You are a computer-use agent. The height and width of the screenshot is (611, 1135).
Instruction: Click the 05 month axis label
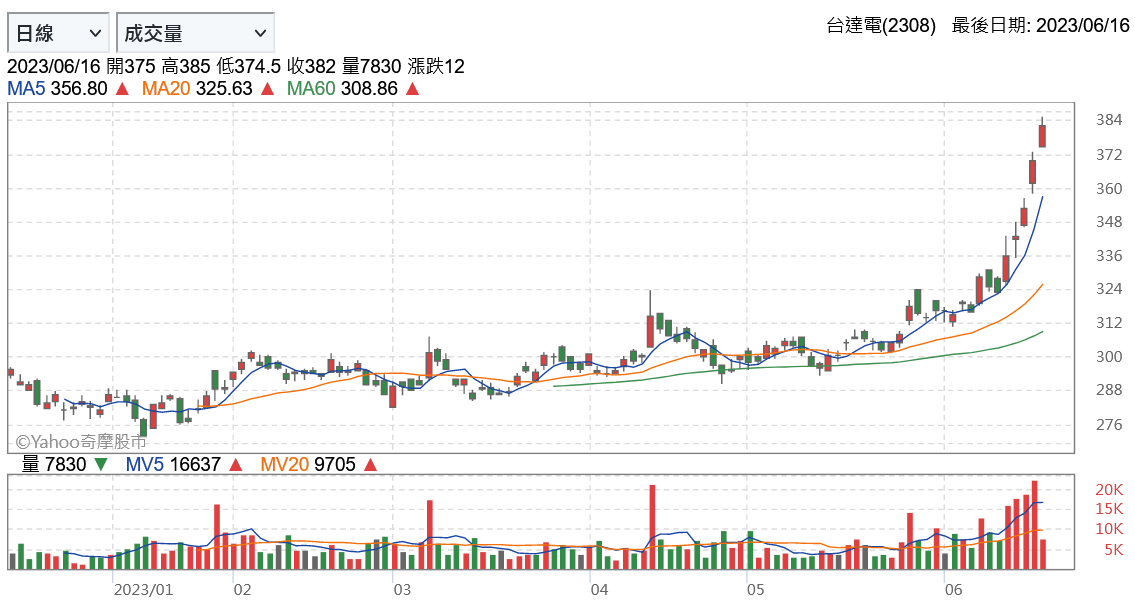[x=756, y=590]
